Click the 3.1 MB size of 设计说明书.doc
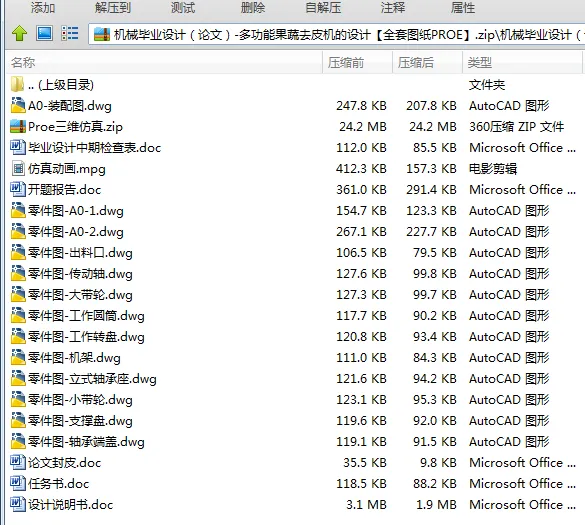The image size is (585, 525). [366, 505]
